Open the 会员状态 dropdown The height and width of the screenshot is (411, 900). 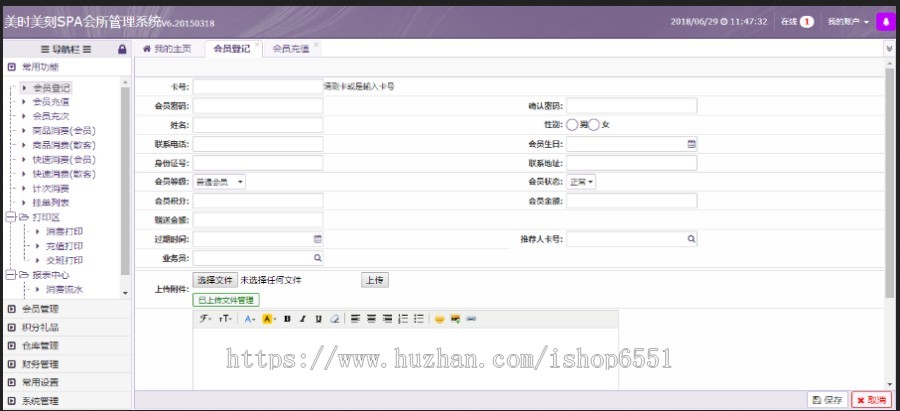(x=581, y=182)
